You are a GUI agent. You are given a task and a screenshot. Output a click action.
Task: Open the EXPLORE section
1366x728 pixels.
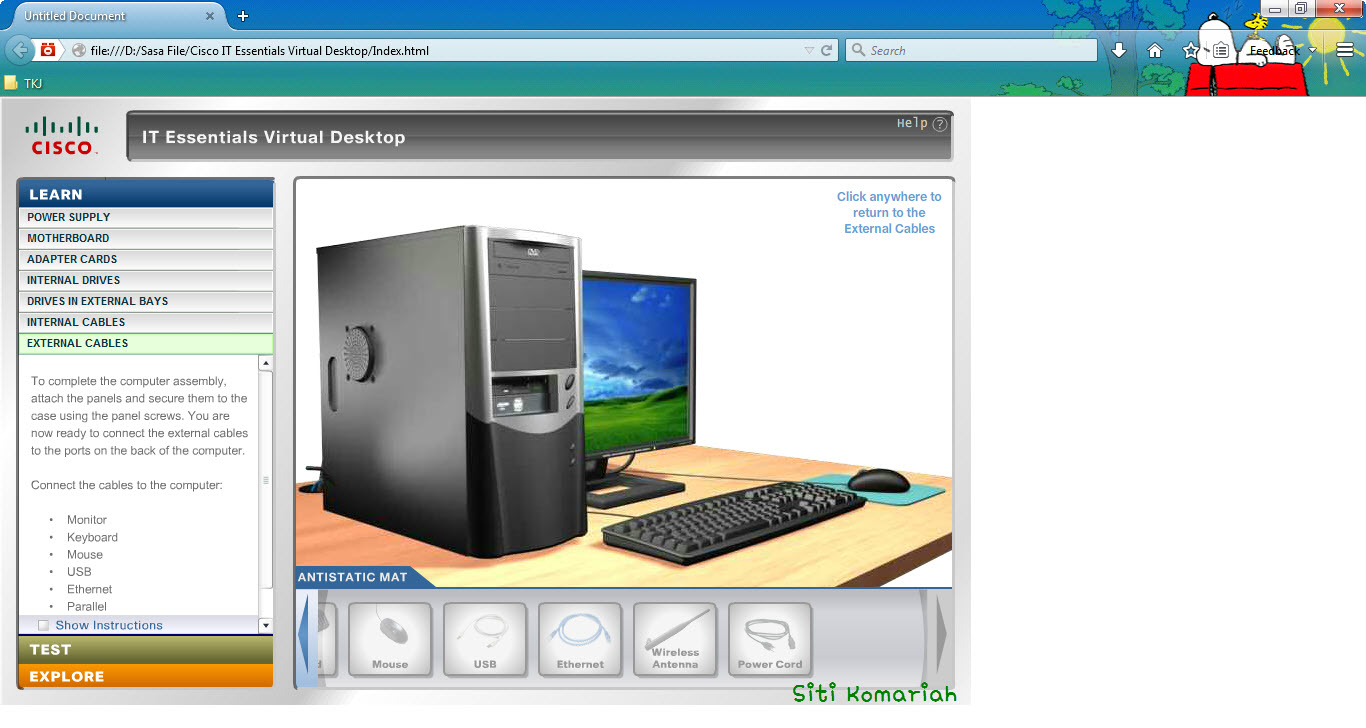point(146,676)
